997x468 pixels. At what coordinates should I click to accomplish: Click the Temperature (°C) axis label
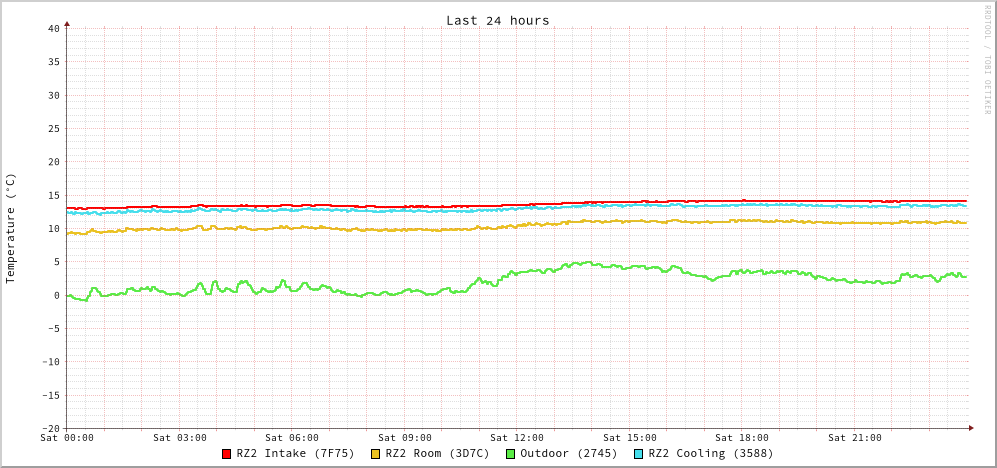pos(11,228)
